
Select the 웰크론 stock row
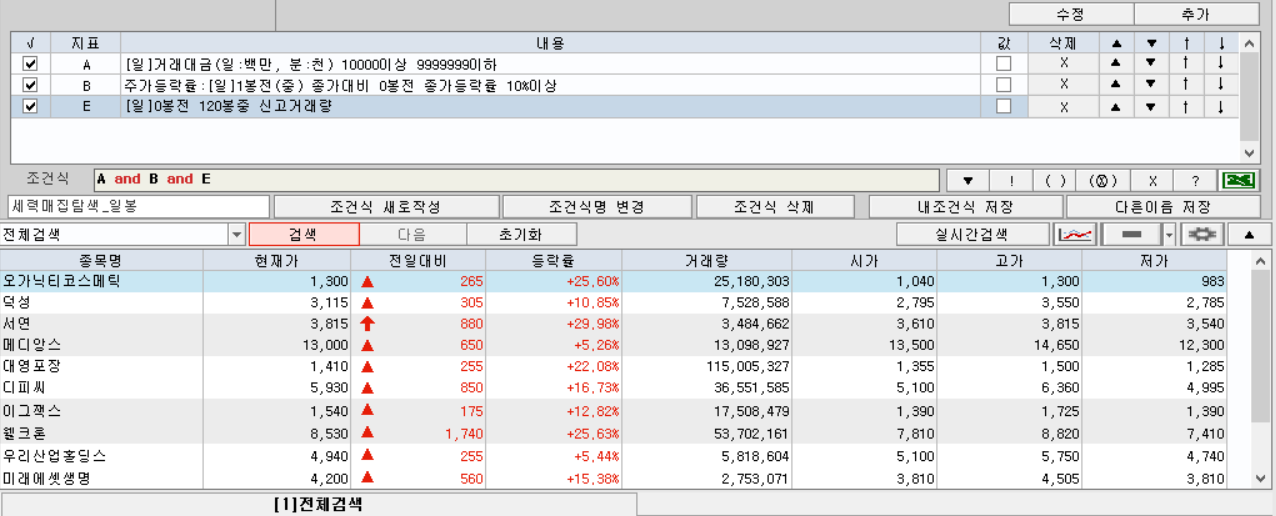coord(626,433)
